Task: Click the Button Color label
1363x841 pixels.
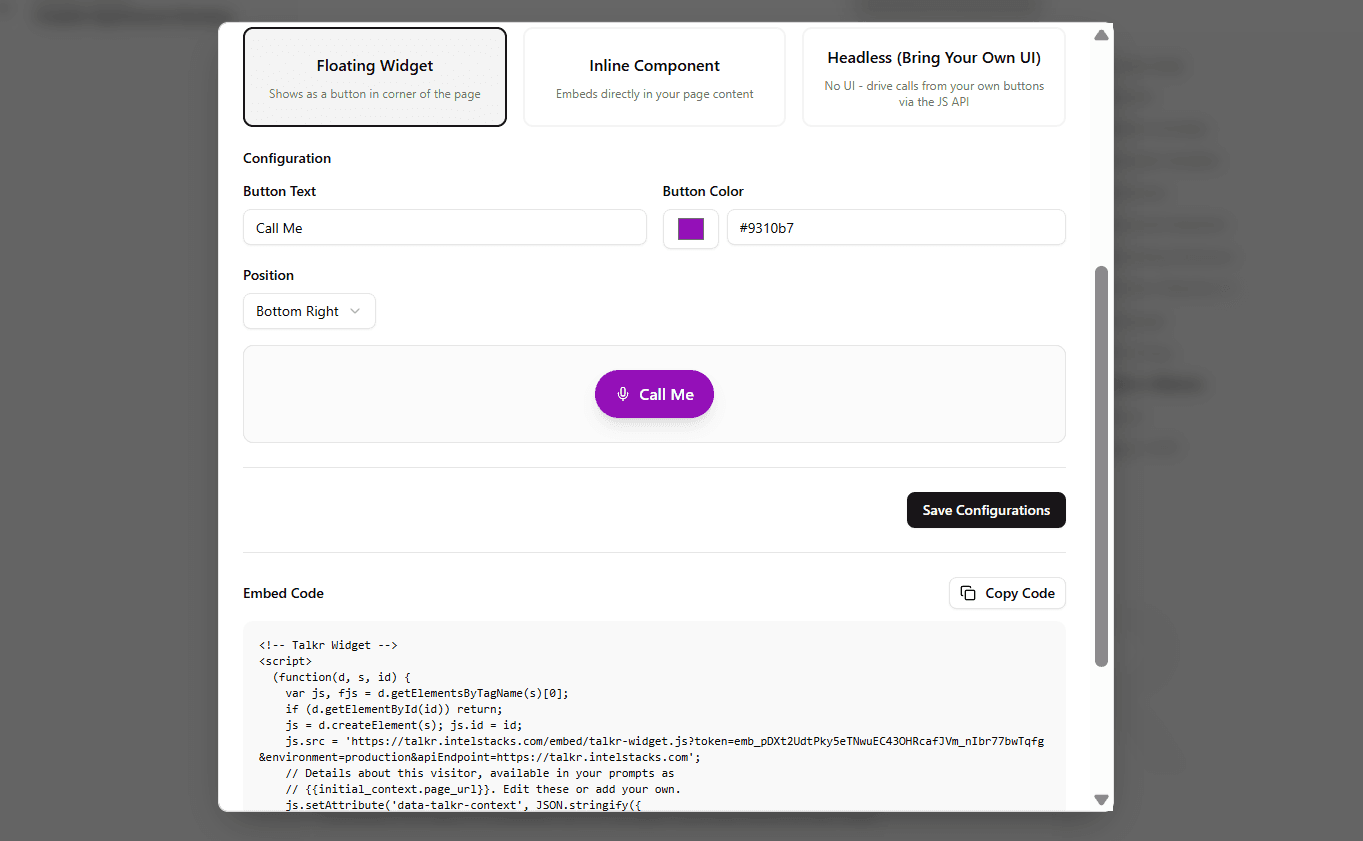Action: pos(703,191)
